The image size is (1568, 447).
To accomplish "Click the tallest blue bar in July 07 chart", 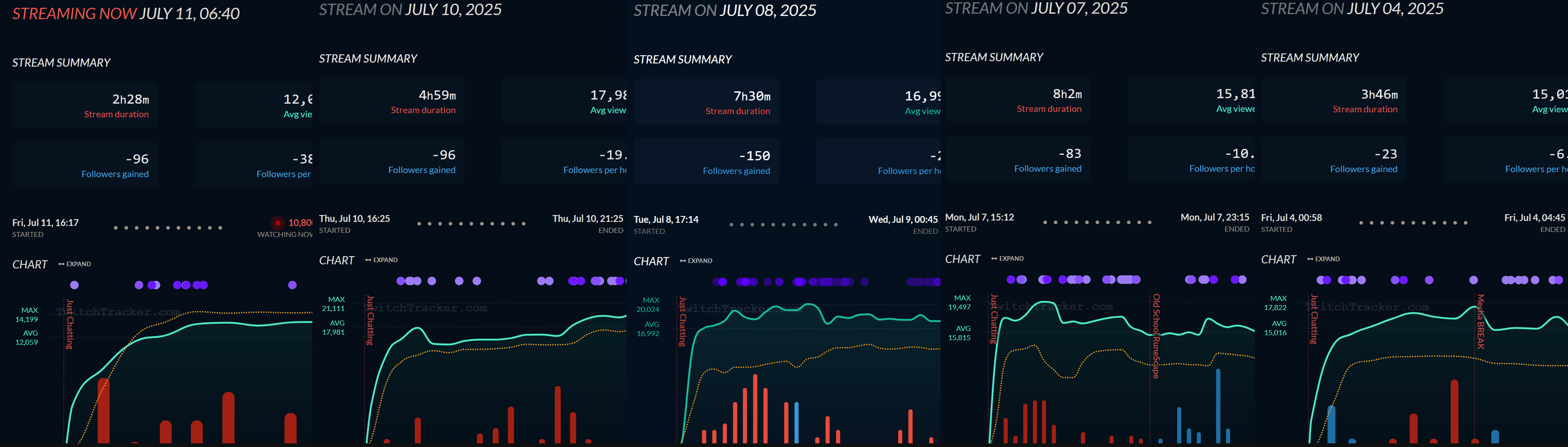I will (x=1218, y=405).
